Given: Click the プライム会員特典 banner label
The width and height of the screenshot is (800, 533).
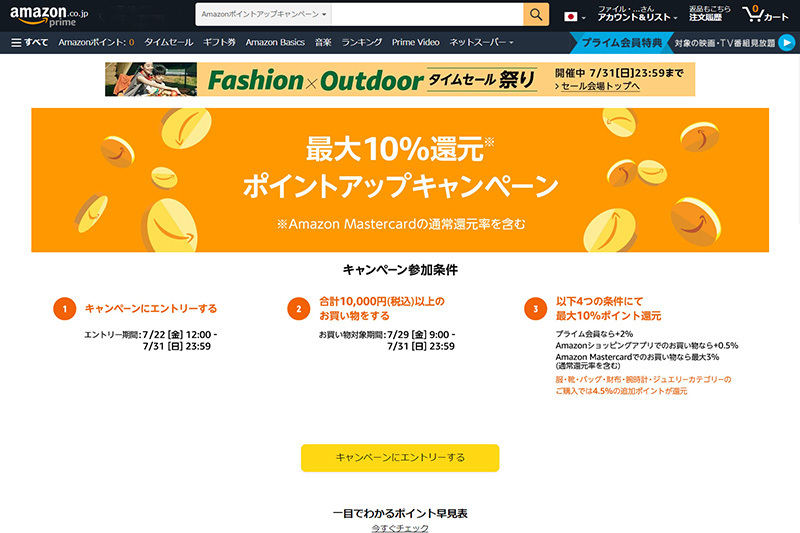Looking at the screenshot, I should pyautogui.click(x=621, y=43).
